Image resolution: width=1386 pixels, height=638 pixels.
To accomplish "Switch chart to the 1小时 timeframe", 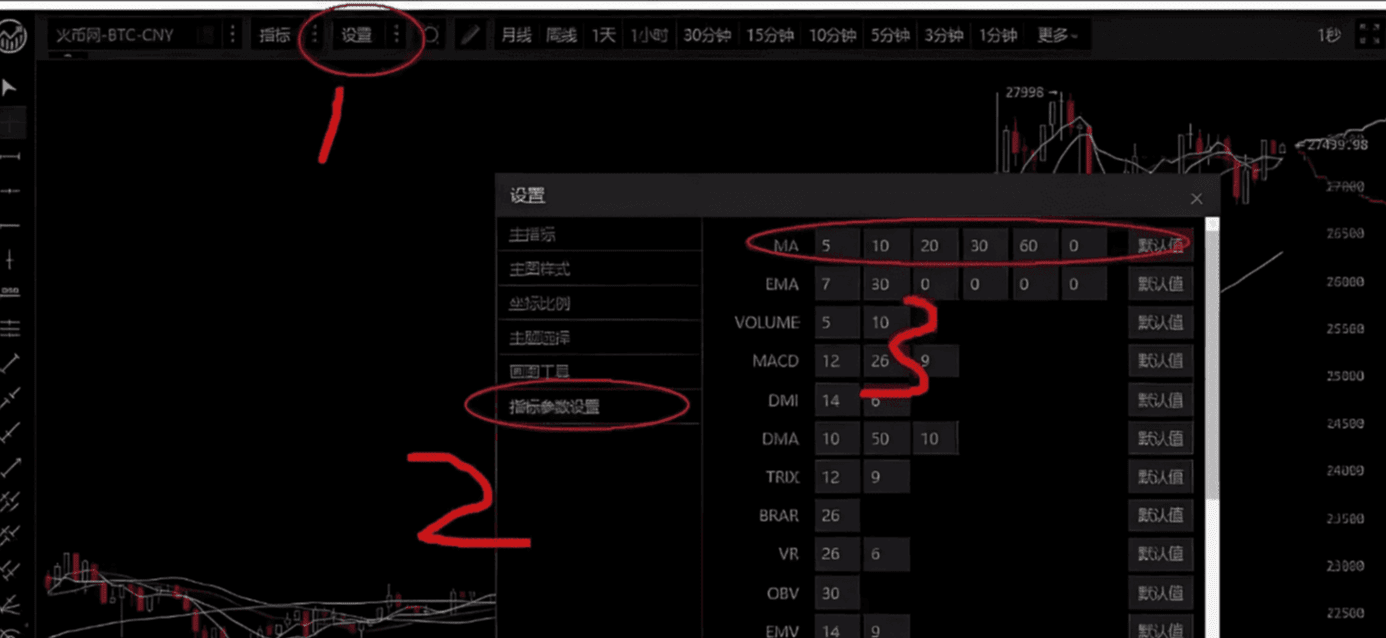I will [x=648, y=35].
